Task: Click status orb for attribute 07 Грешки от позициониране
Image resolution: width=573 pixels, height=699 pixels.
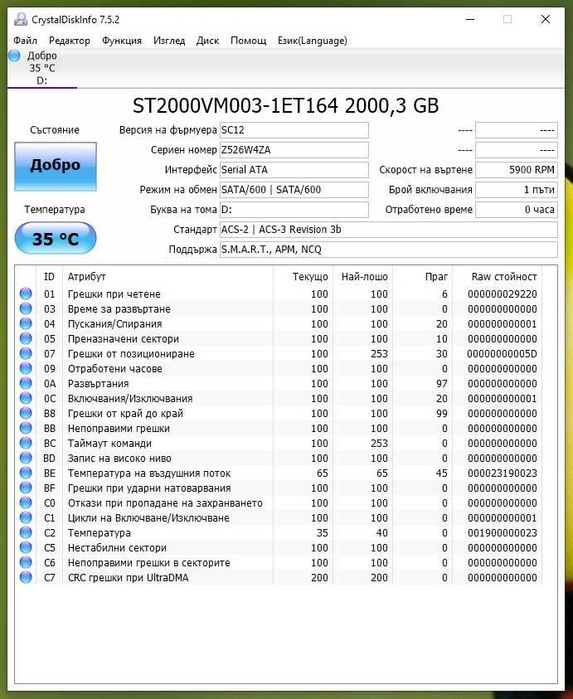Action: (26, 354)
